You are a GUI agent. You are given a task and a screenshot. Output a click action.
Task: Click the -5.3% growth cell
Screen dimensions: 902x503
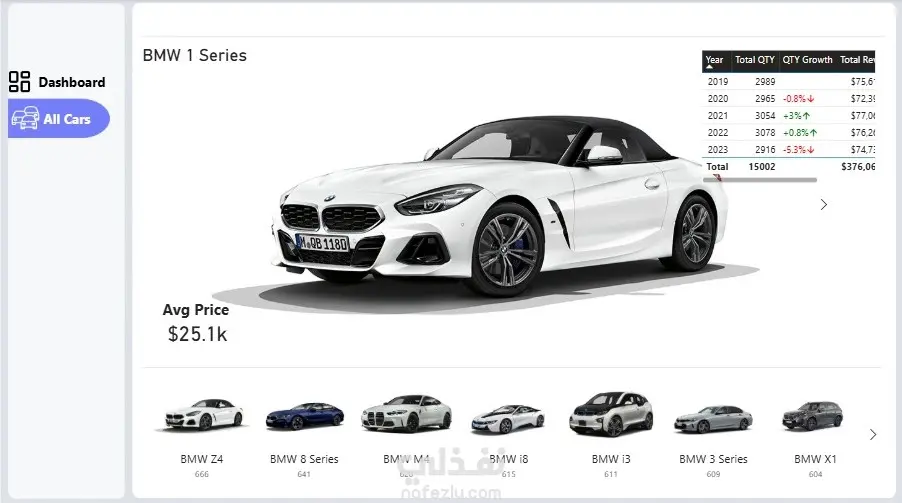[798, 150]
